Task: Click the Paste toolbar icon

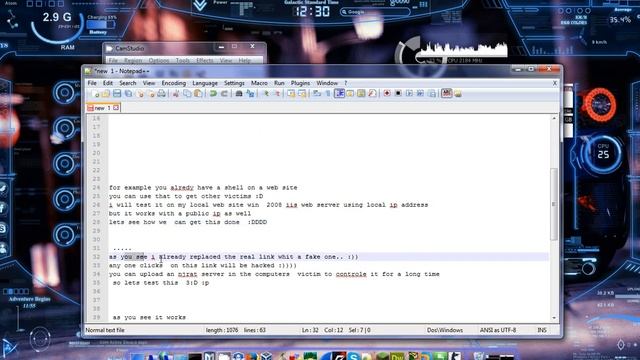Action: tap(198, 94)
